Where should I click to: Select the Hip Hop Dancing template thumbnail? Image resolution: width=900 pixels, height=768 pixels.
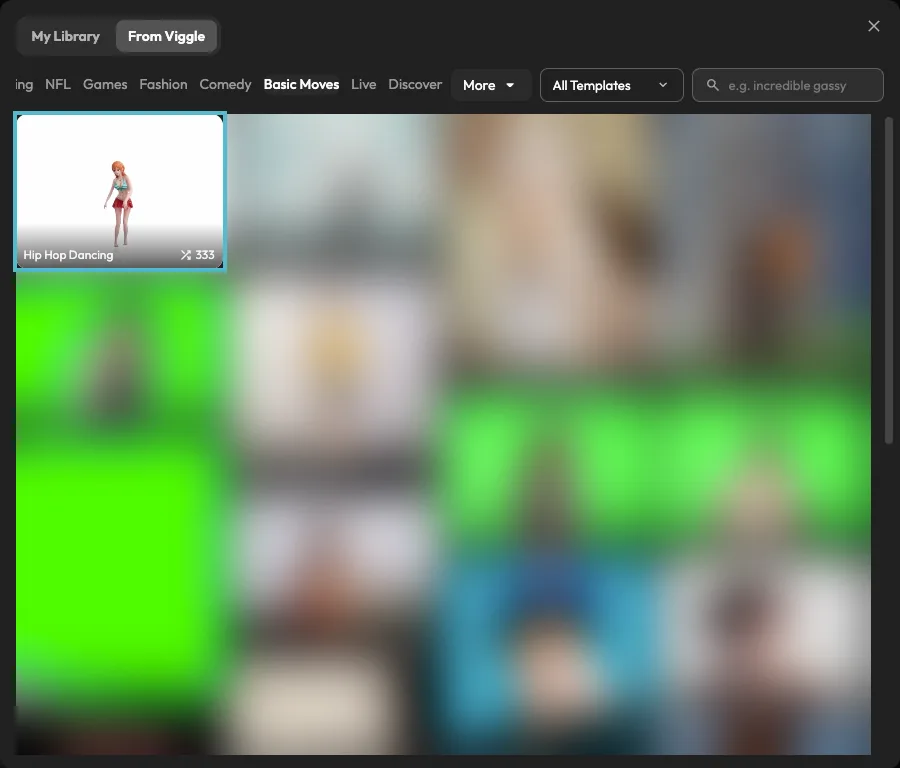(120, 191)
